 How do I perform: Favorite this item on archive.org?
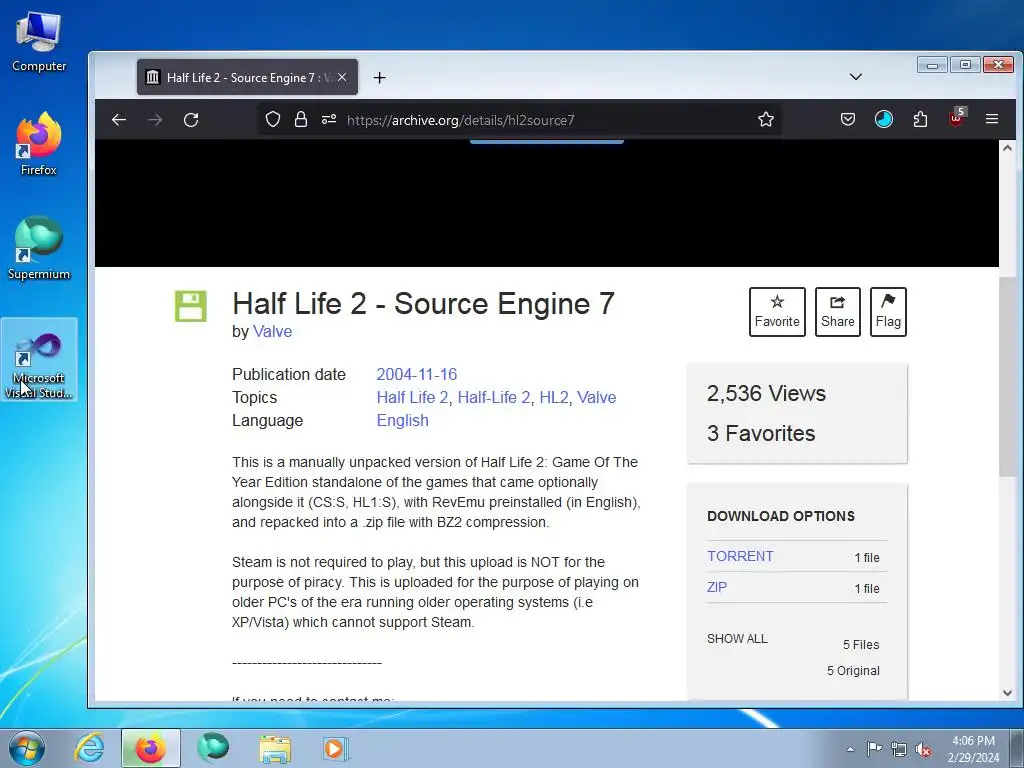click(x=777, y=312)
